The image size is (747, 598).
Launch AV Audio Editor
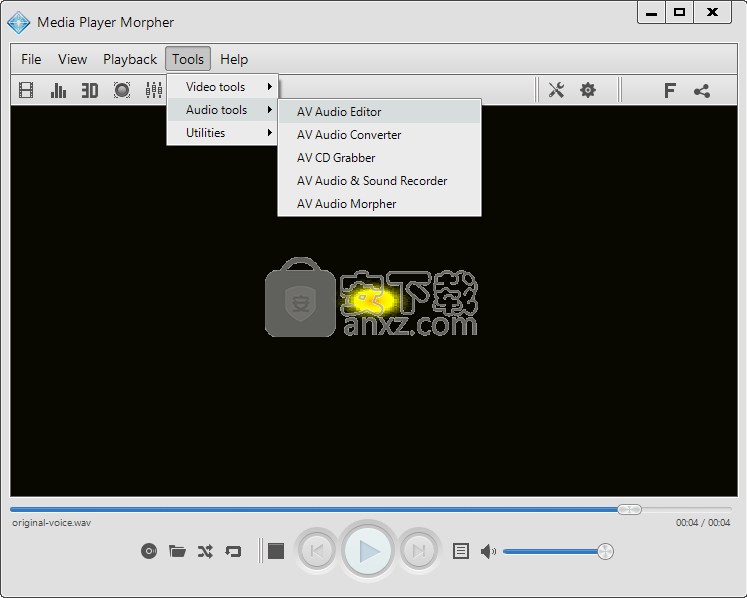pos(379,111)
